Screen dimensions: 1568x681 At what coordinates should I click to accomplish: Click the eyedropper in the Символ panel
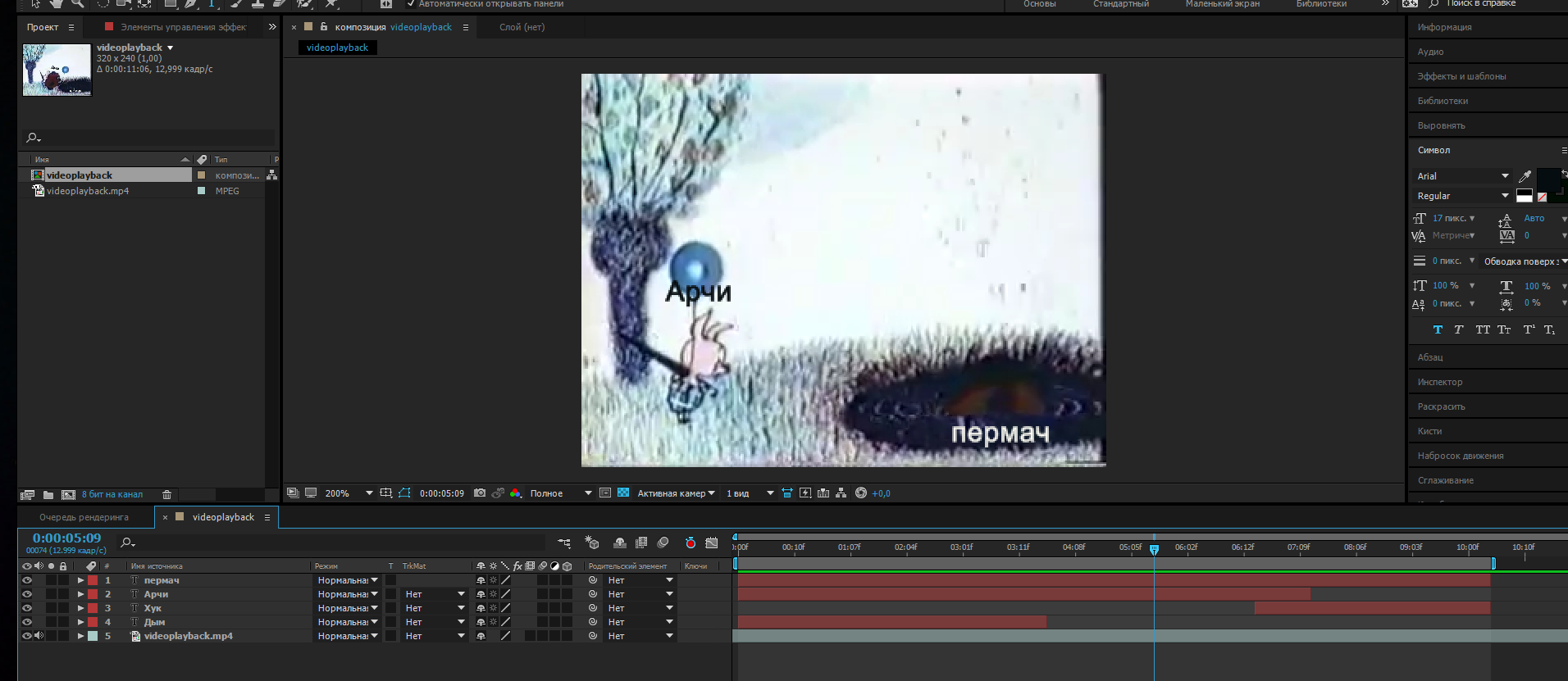[1525, 176]
